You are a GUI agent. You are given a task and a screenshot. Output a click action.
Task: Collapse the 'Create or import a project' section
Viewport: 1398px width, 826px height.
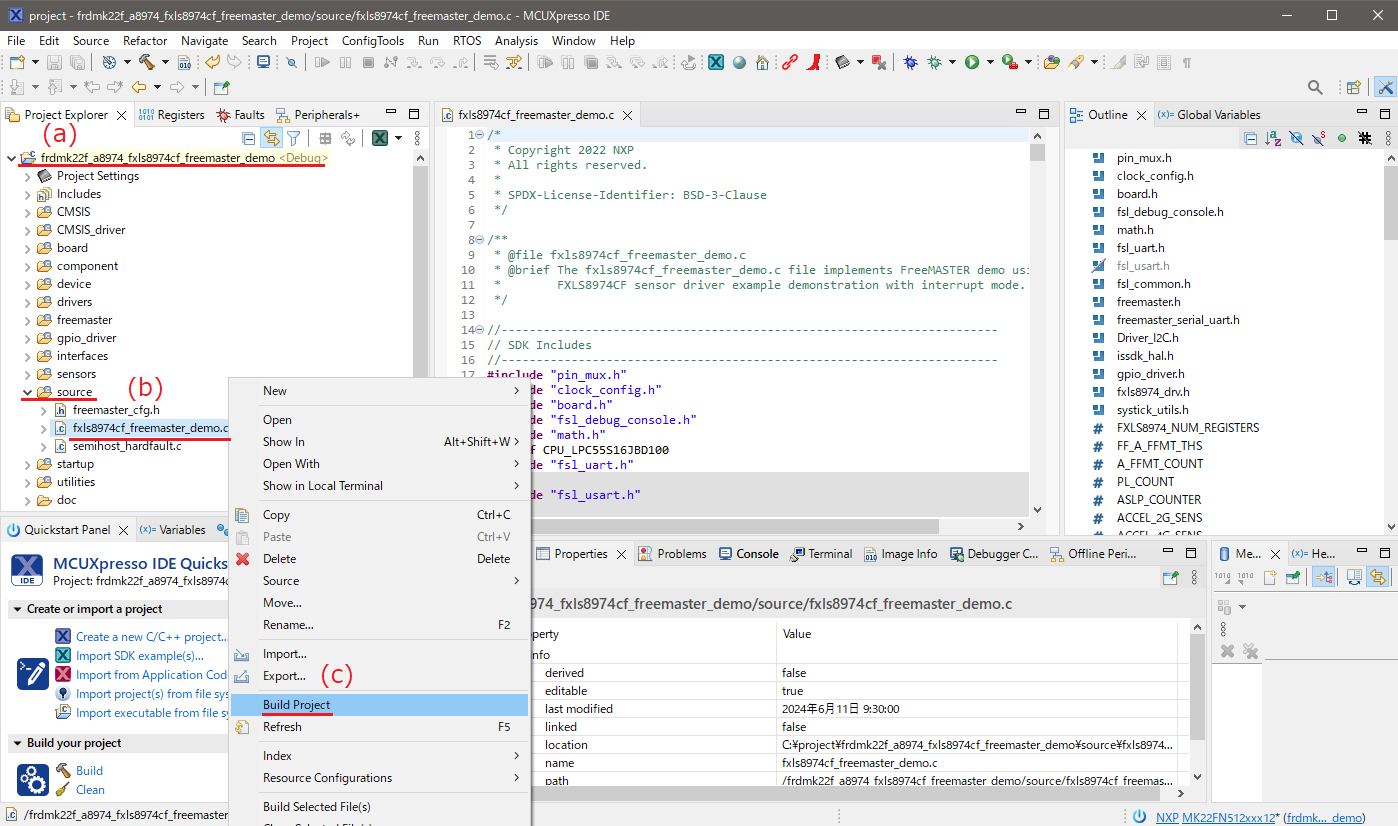click(17, 609)
